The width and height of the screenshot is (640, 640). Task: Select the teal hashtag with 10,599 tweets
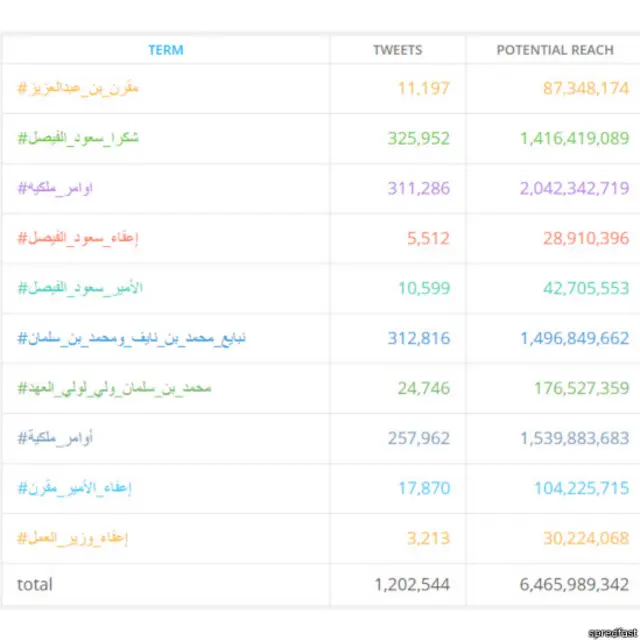click(80, 288)
